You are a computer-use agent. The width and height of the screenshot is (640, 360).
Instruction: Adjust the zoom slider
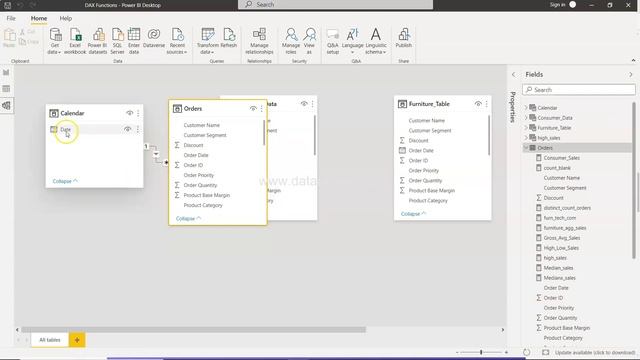(x=481, y=352)
